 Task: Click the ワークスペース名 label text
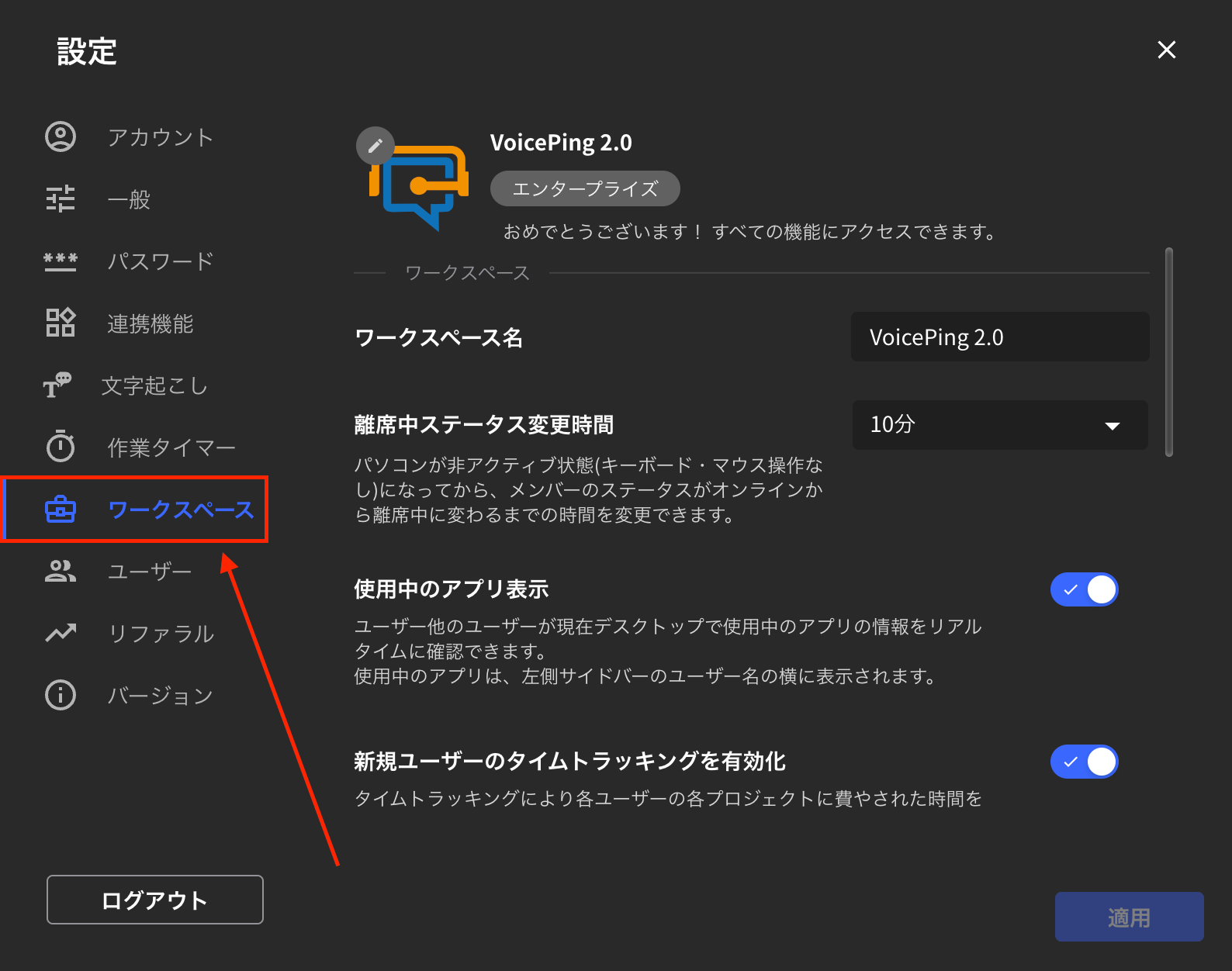pos(438,338)
